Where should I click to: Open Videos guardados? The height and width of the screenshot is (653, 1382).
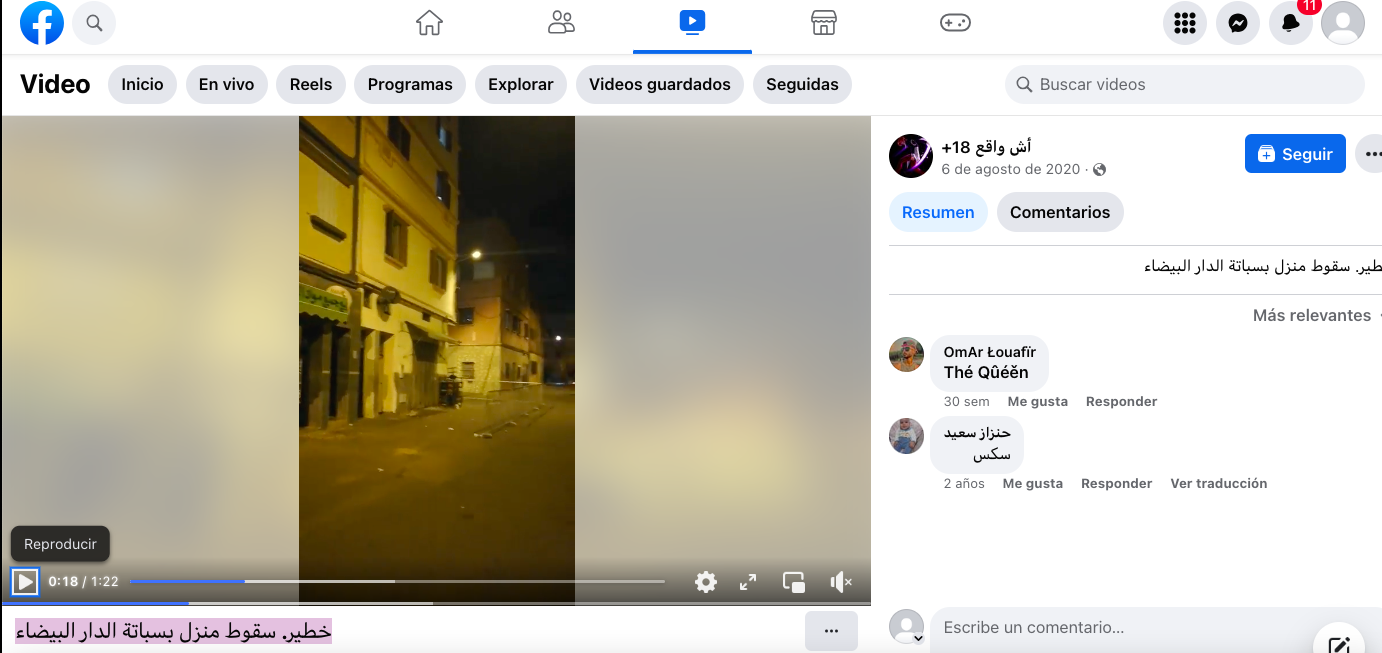(x=660, y=85)
